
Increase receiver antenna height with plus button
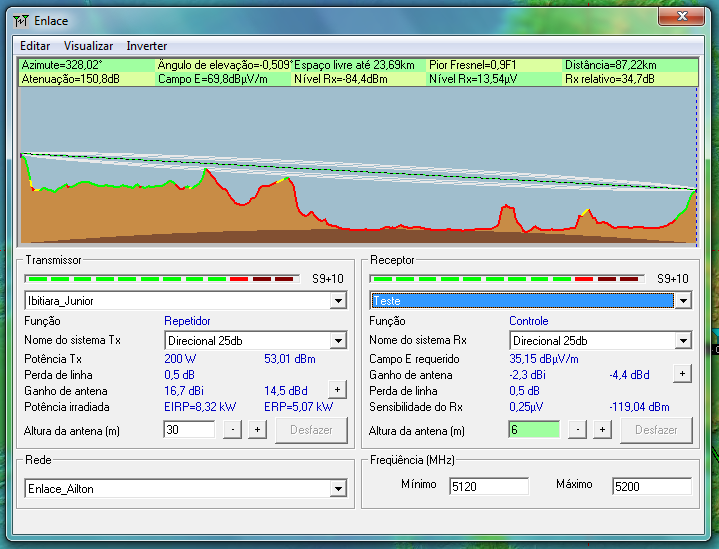[x=602, y=430]
